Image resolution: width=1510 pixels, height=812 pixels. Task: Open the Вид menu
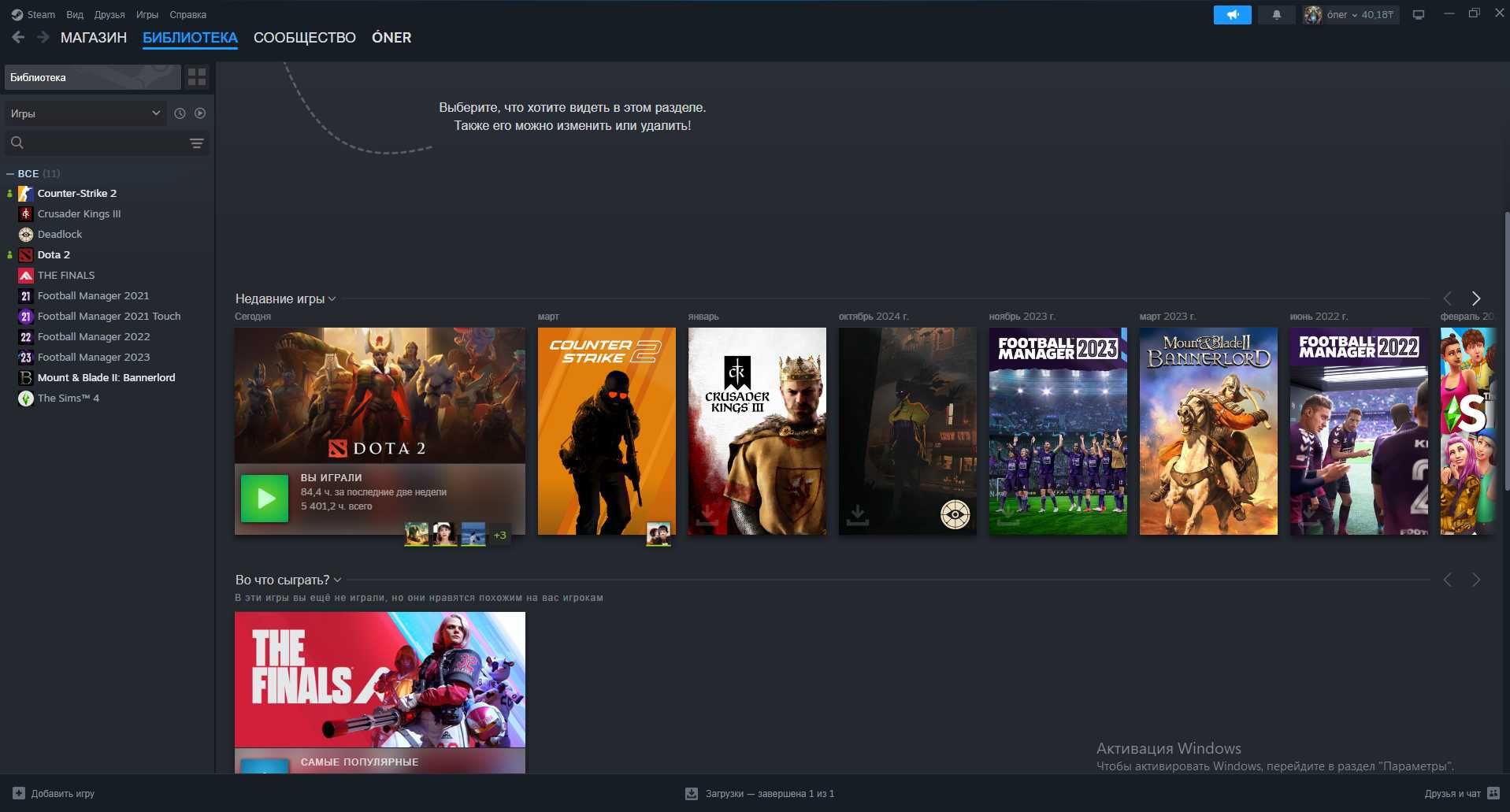75,14
